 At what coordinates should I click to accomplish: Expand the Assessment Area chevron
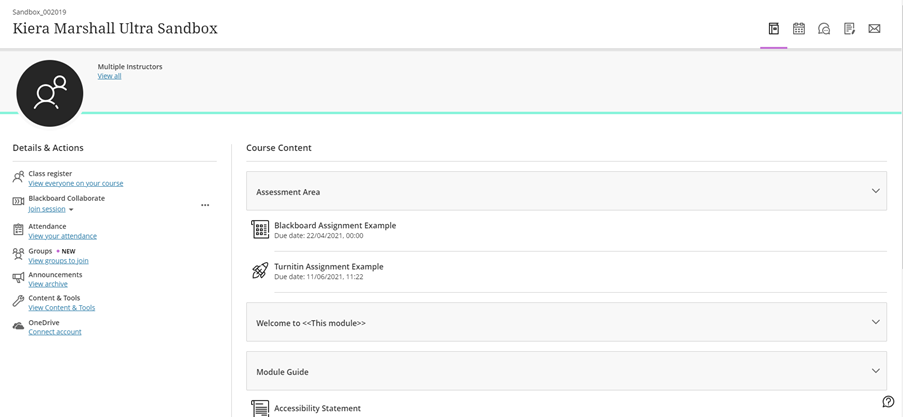[875, 191]
